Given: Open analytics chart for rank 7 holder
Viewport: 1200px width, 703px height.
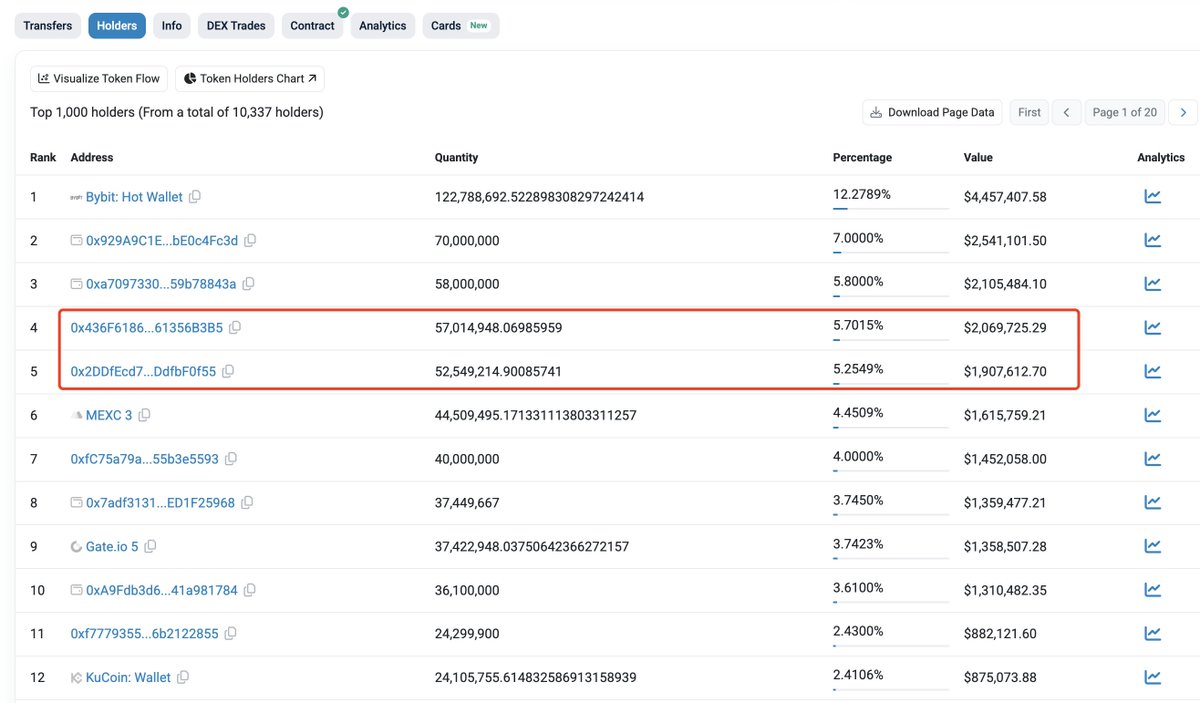Looking at the screenshot, I should pos(1152,459).
